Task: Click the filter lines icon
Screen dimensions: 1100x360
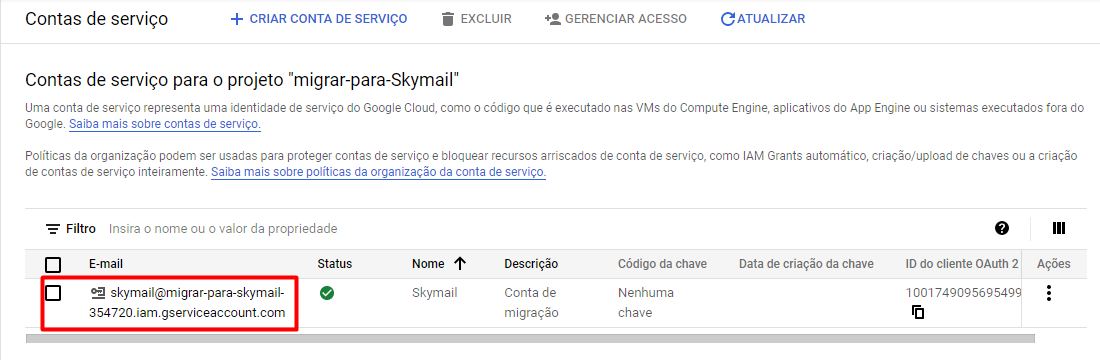Action: pyautogui.click(x=53, y=229)
